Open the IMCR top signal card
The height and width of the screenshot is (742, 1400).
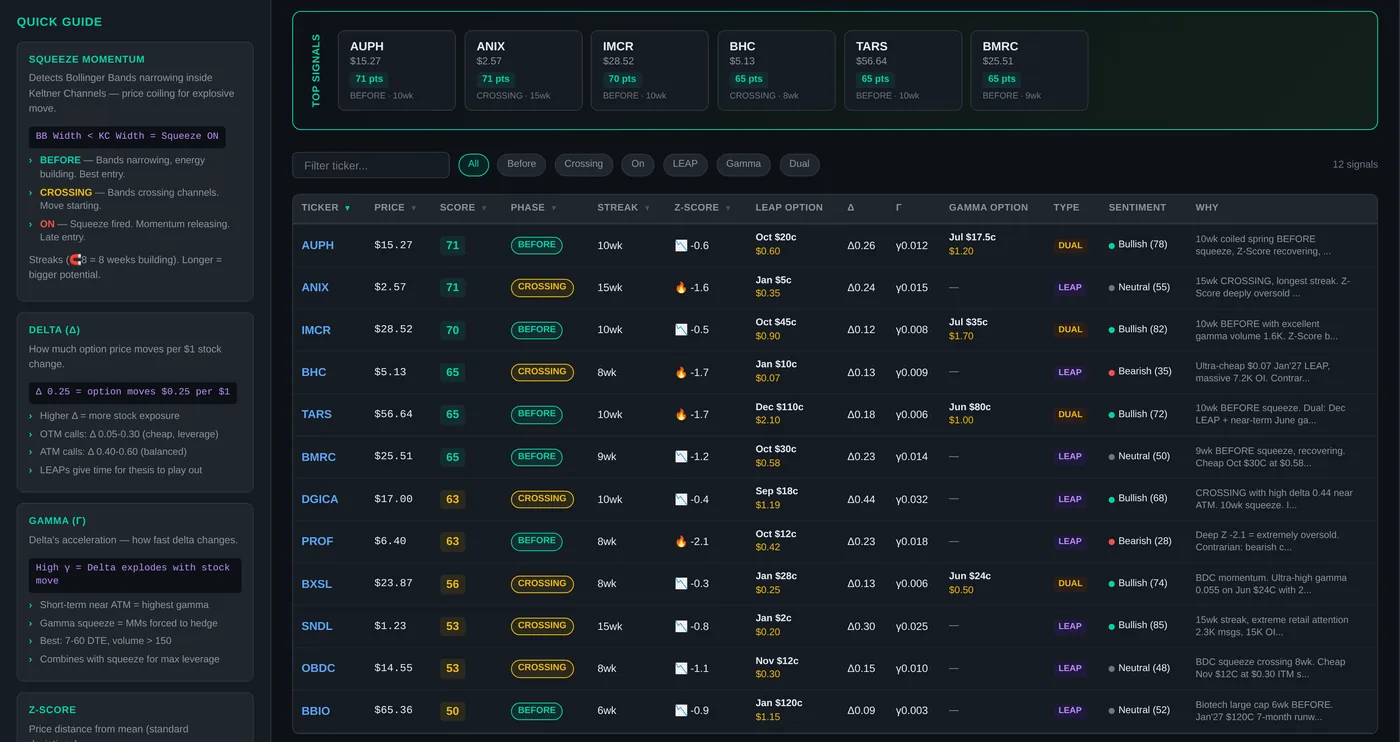[x=650, y=70]
